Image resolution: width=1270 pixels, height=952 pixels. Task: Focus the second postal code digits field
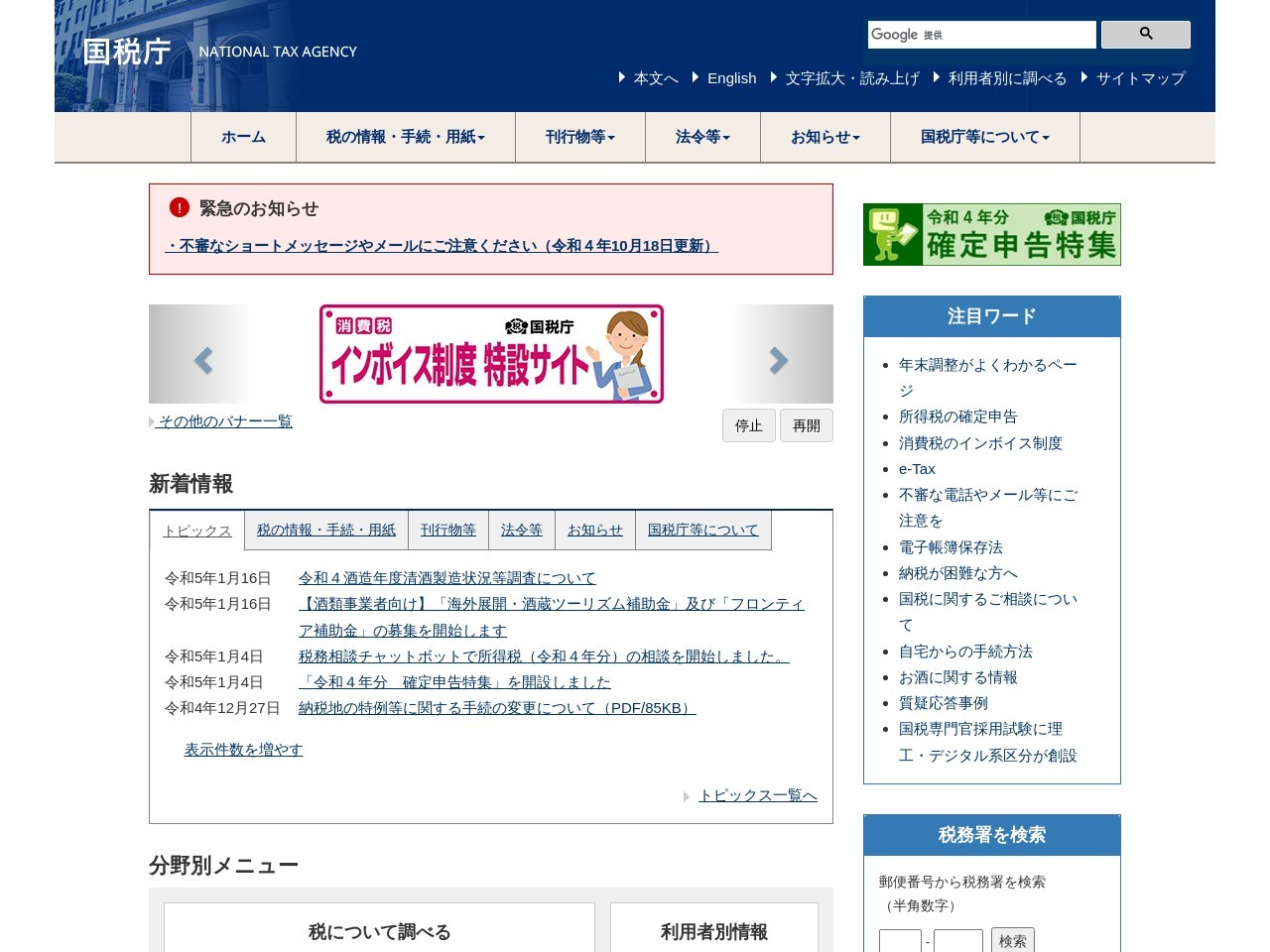pyautogui.click(x=958, y=941)
